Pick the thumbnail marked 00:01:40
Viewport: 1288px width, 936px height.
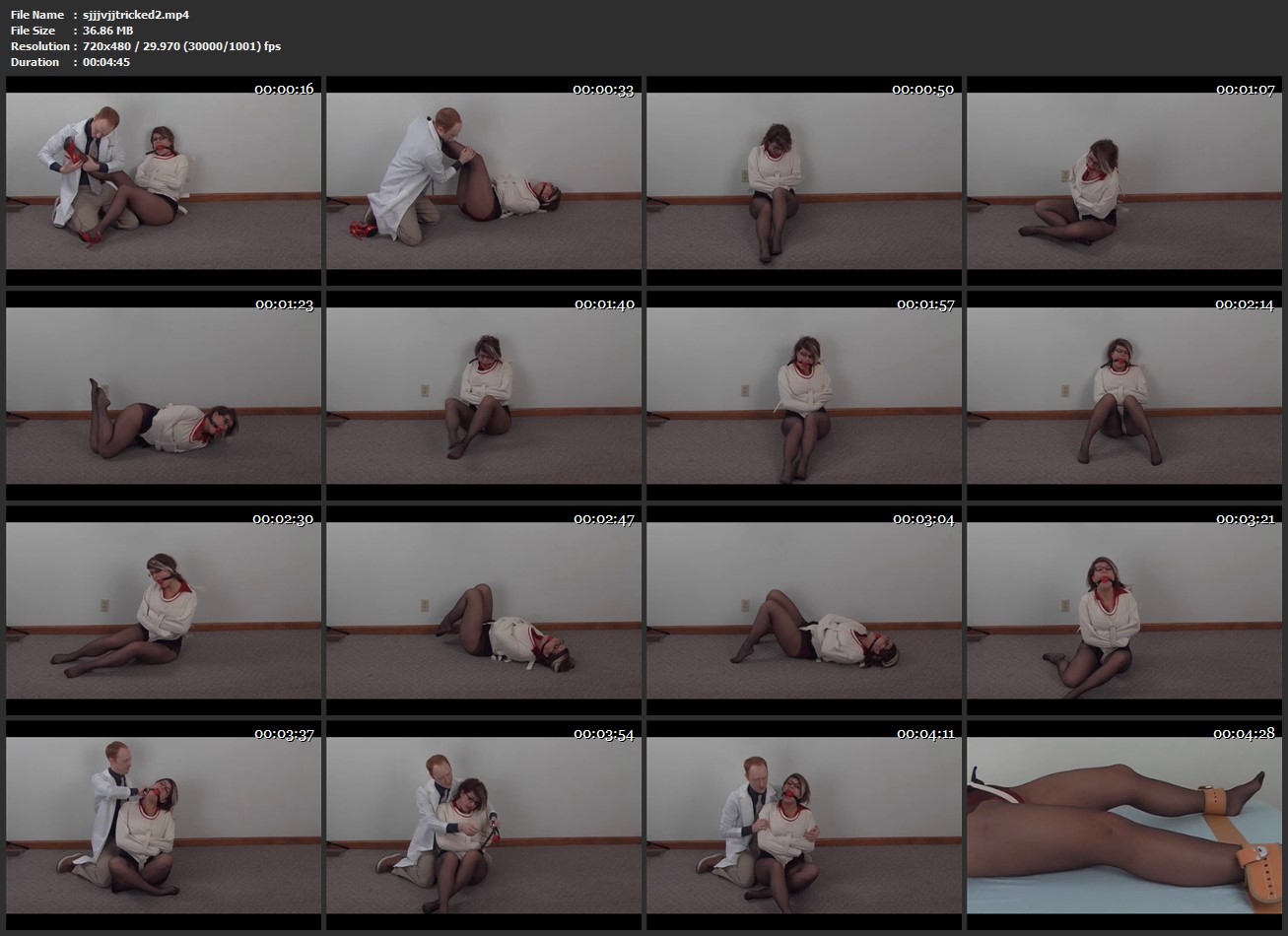pyautogui.click(x=484, y=395)
